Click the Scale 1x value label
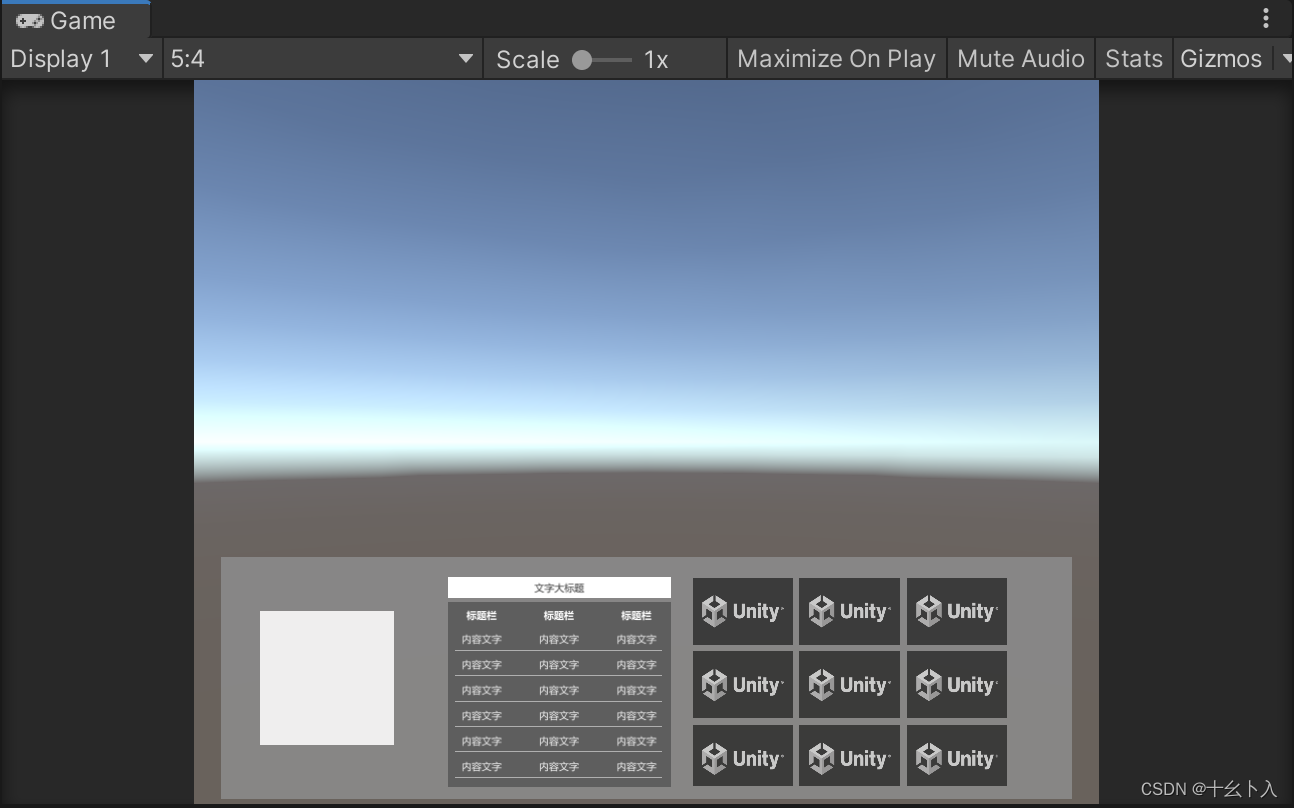This screenshot has height=808, width=1294. pos(656,60)
